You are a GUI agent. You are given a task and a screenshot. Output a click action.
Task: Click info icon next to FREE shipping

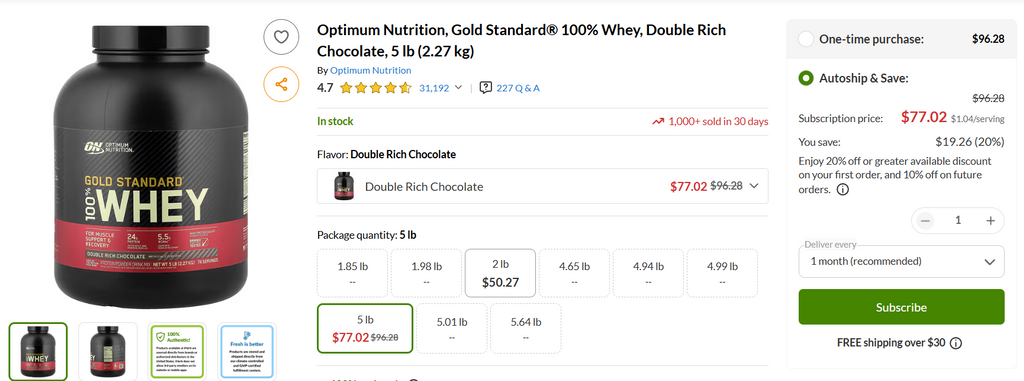(955, 343)
